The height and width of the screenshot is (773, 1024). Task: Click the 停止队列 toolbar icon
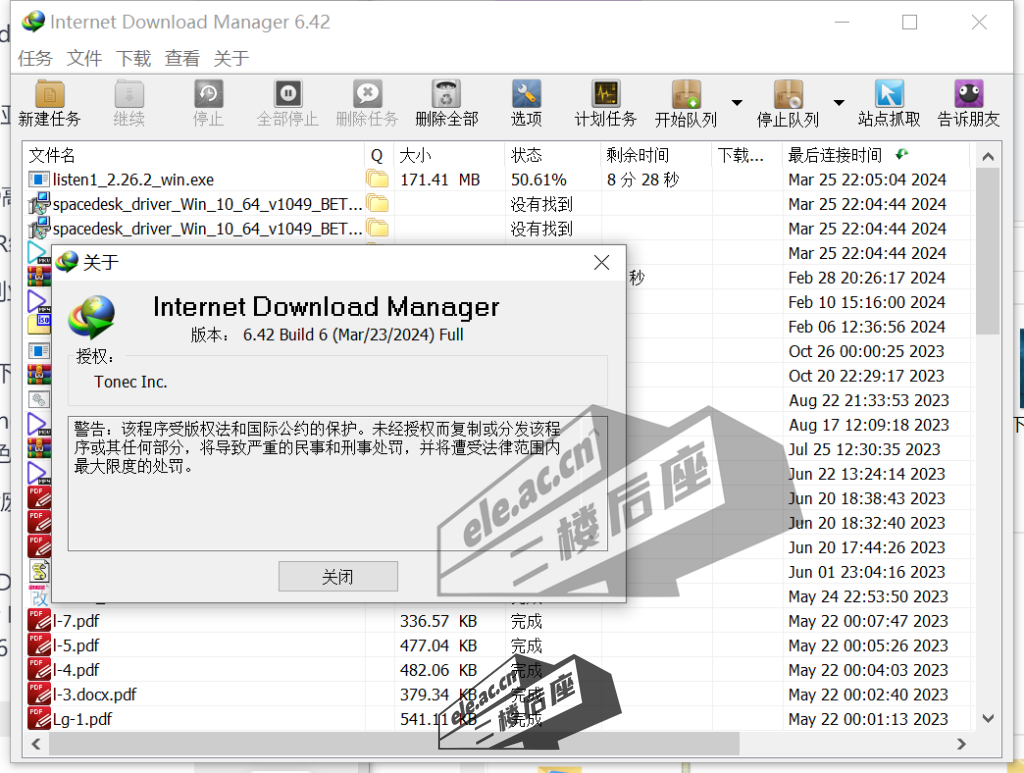tap(788, 95)
